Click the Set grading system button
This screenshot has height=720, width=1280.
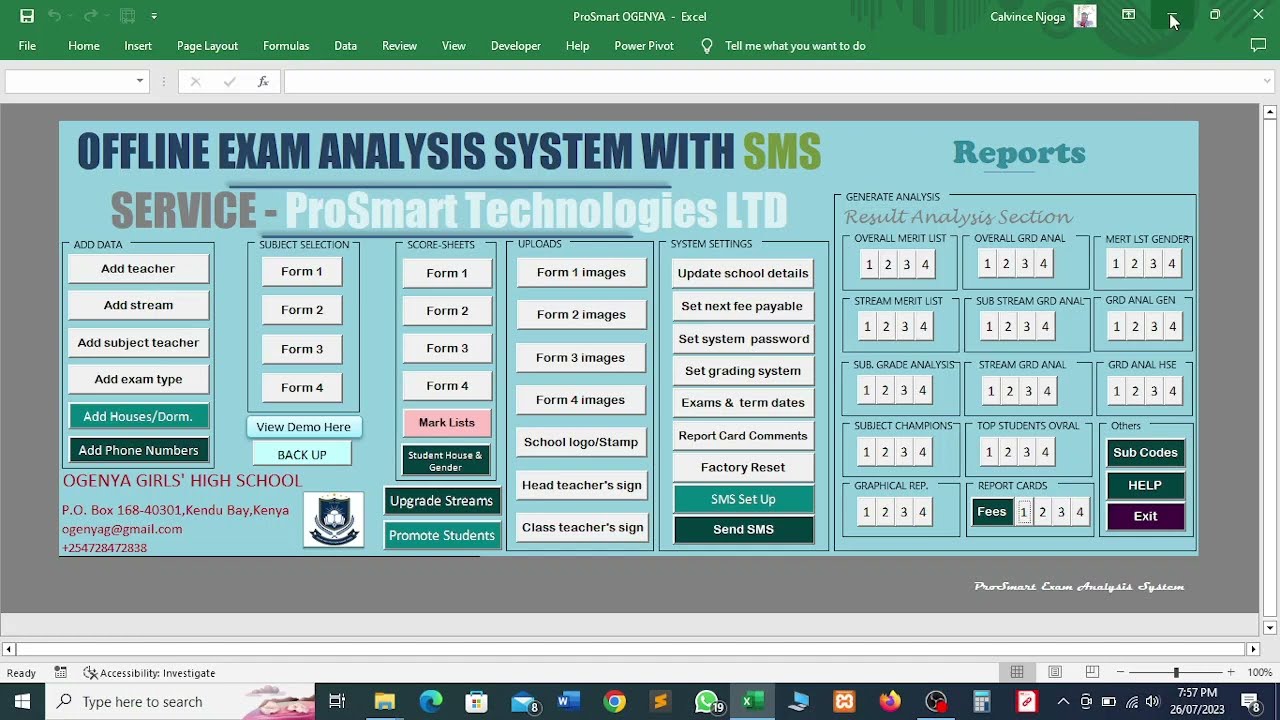click(x=743, y=371)
